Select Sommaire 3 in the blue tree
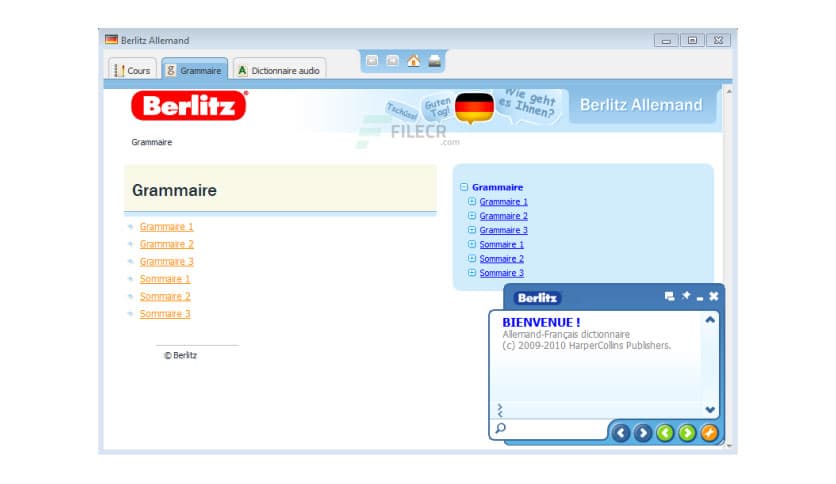 tap(501, 273)
